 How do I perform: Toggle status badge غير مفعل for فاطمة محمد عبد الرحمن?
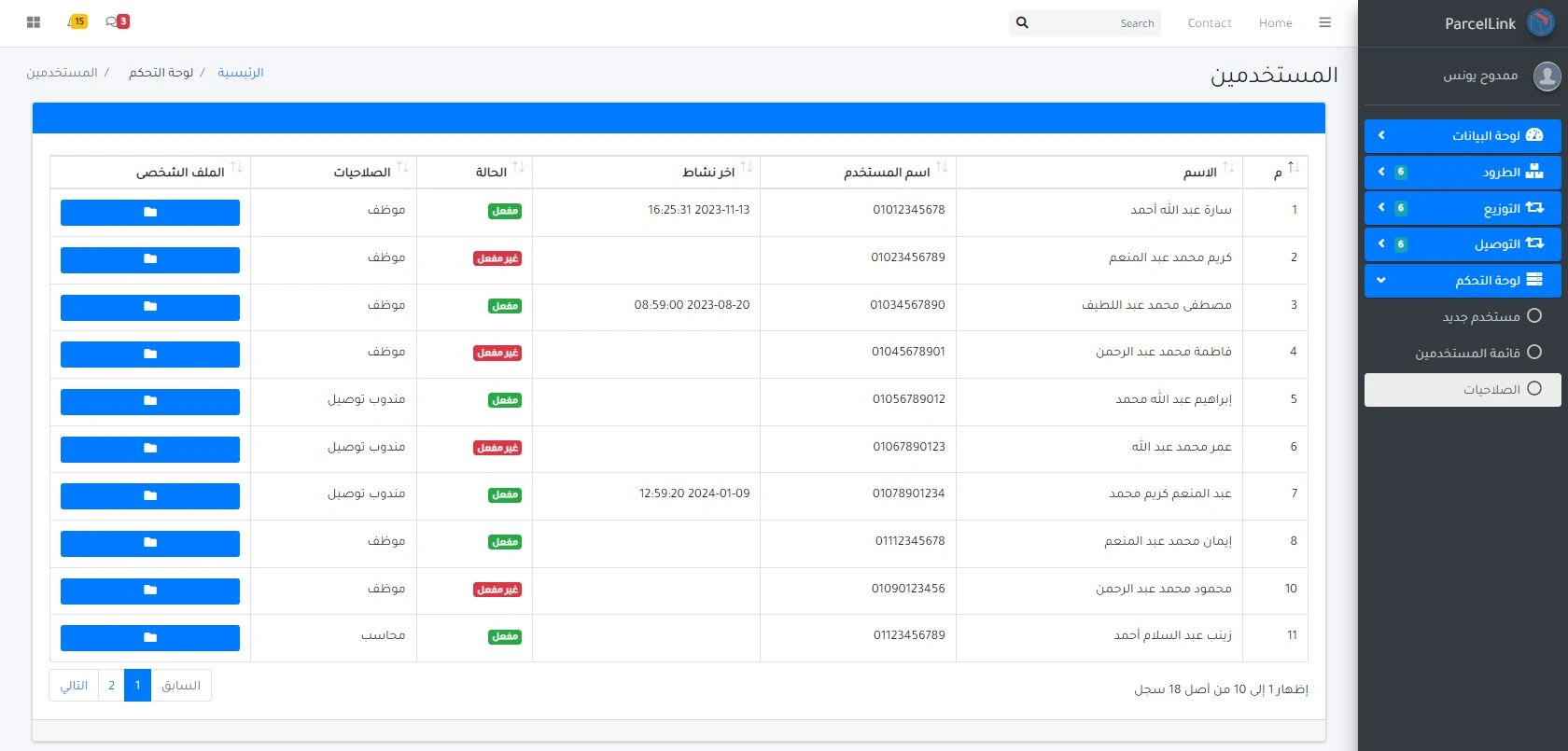497,353
